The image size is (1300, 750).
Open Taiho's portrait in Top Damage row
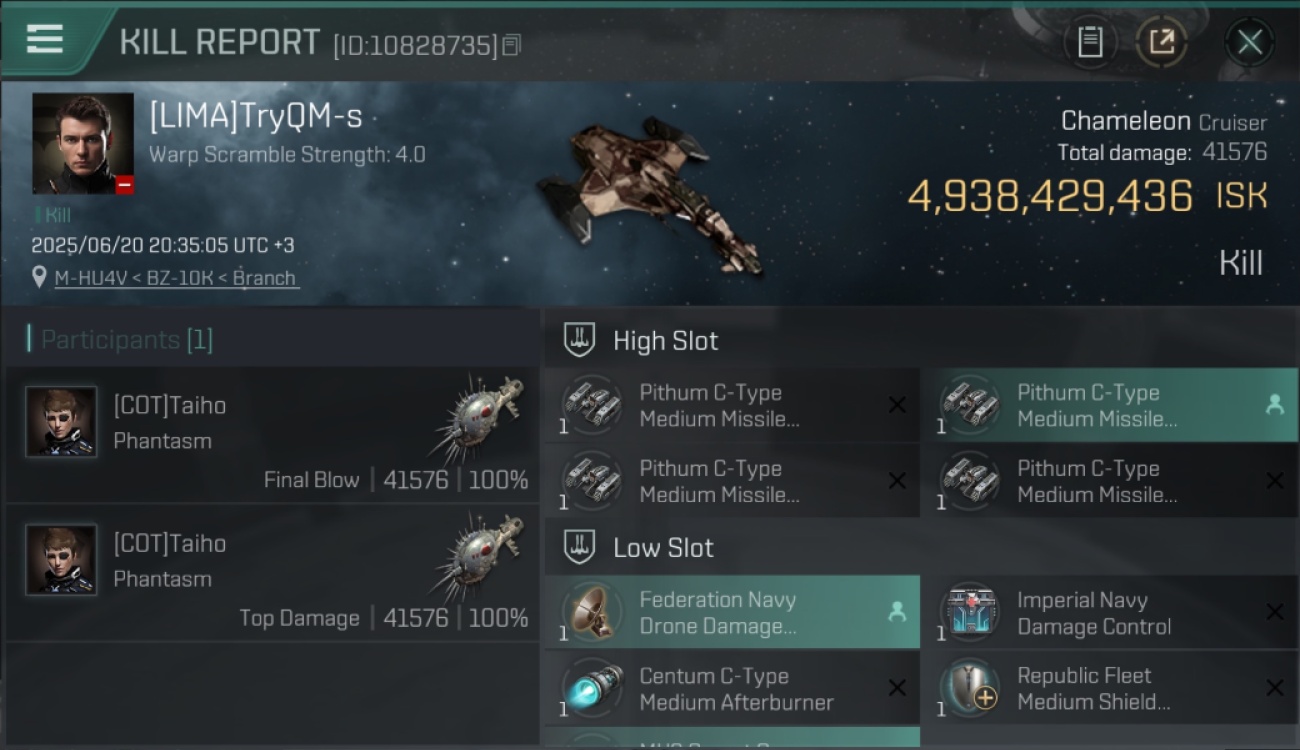62,559
